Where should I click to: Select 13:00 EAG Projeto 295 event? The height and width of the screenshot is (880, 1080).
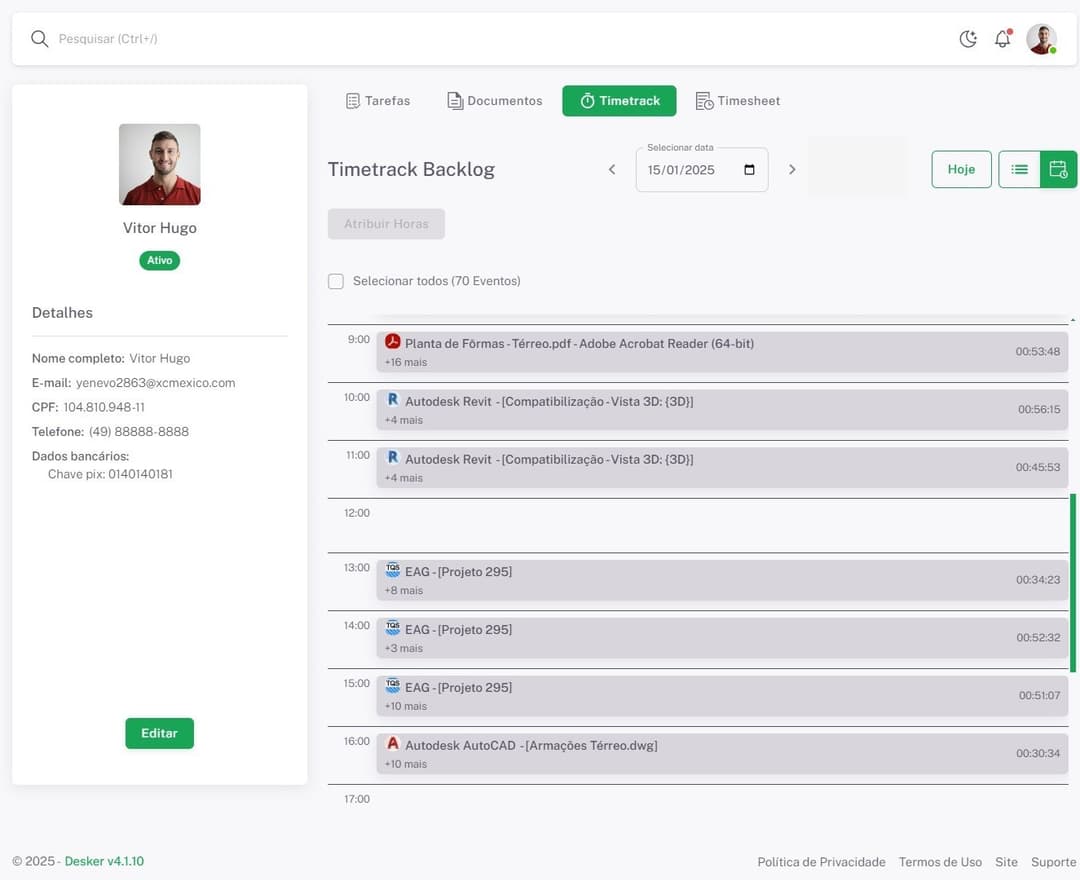(x=722, y=580)
